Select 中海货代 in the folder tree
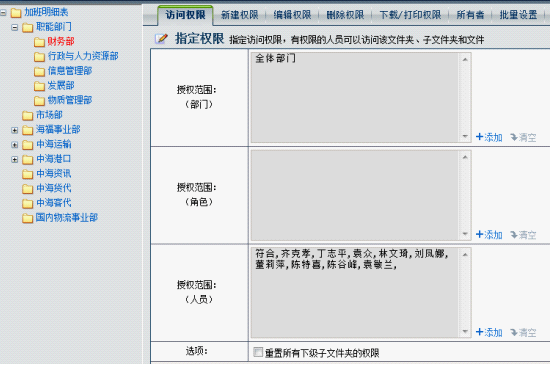 pyautogui.click(x=54, y=188)
